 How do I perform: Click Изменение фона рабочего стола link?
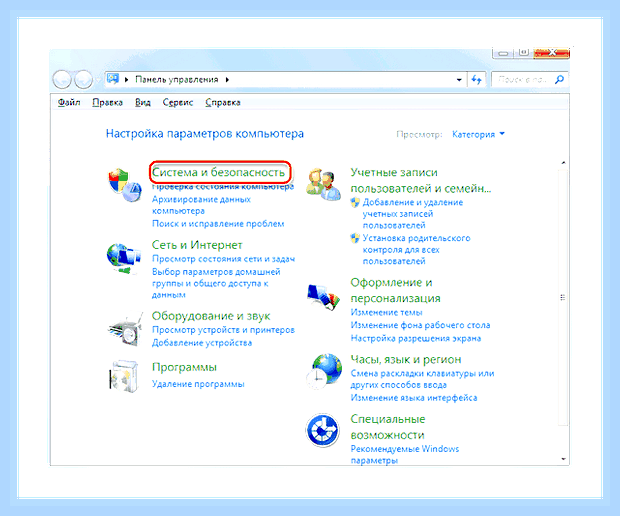point(420,325)
